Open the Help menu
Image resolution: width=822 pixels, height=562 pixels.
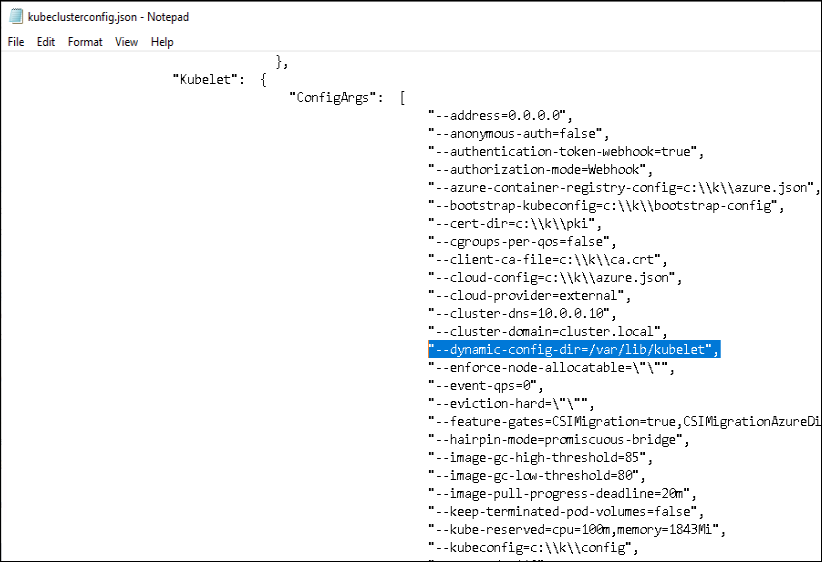click(162, 42)
